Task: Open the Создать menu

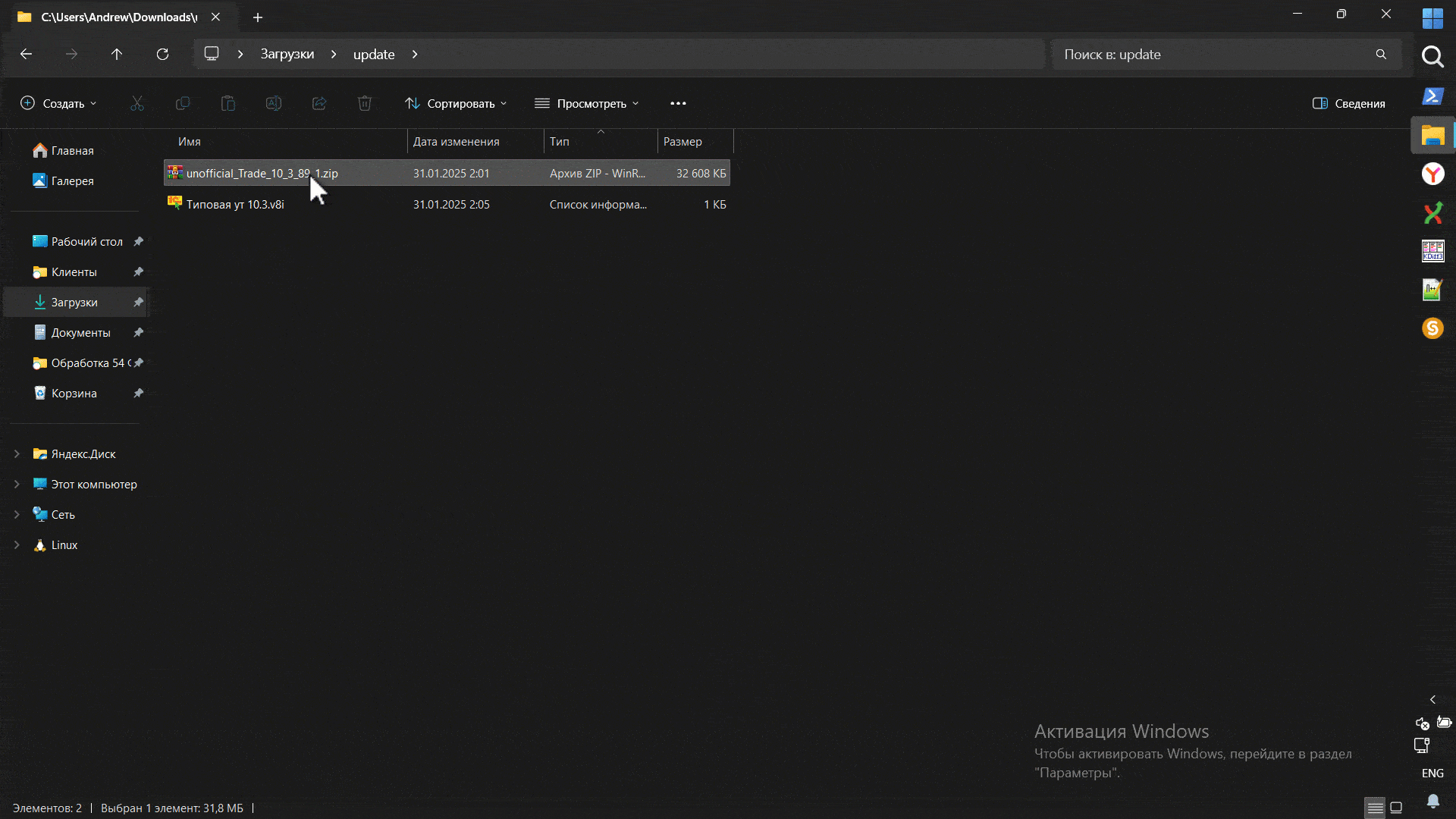Action: pyautogui.click(x=58, y=104)
